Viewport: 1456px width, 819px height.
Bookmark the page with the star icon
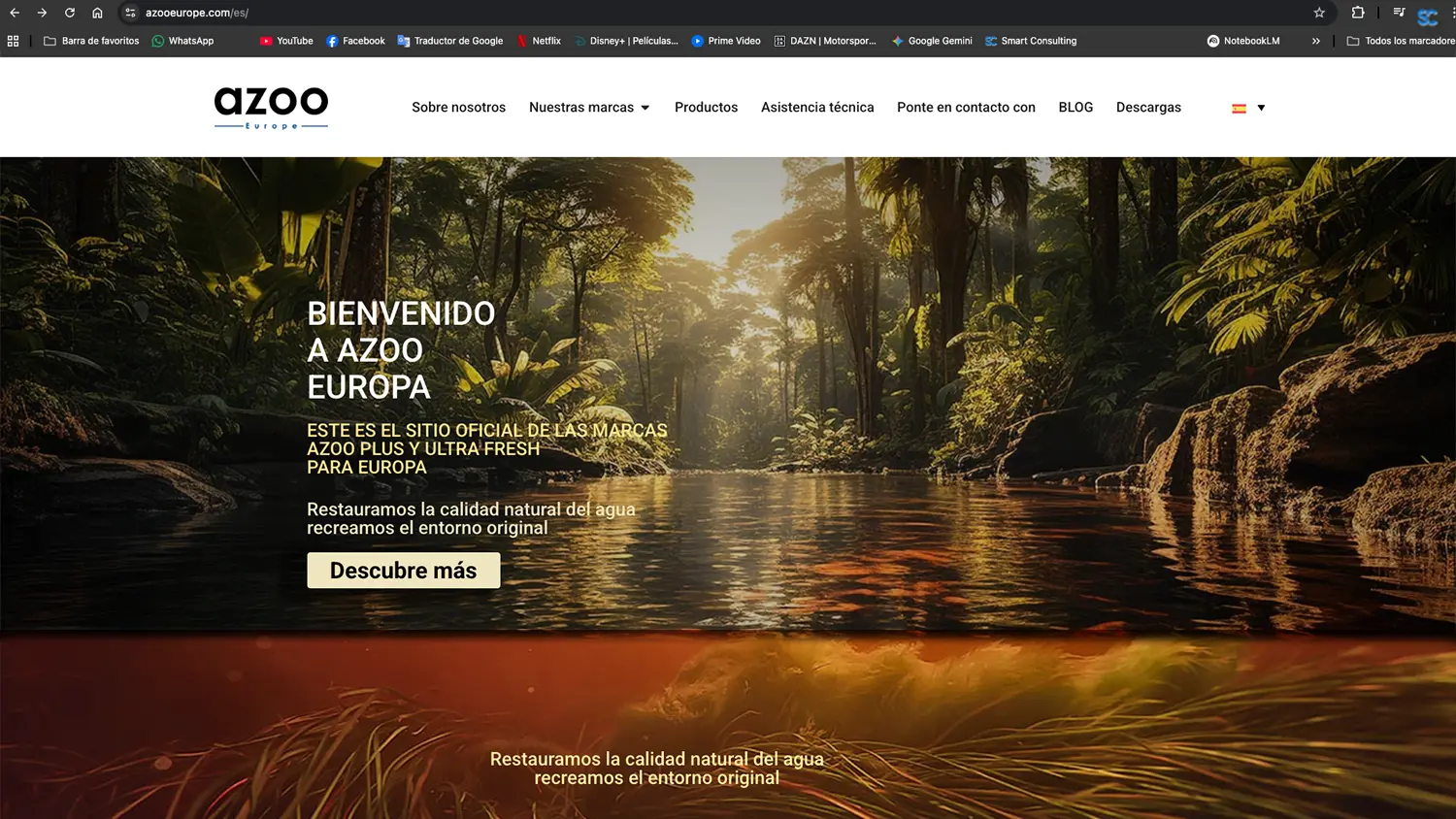pos(1319,14)
